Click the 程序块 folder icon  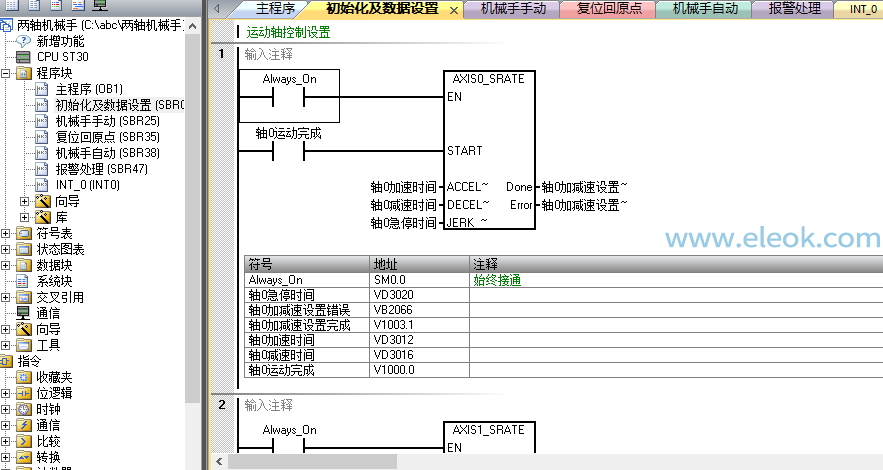(24, 73)
